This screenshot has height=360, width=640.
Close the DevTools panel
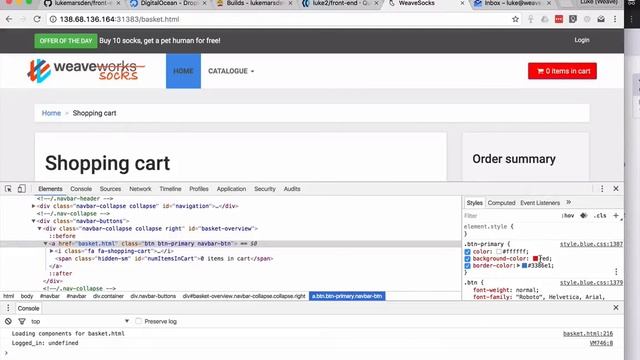click(x=616, y=189)
